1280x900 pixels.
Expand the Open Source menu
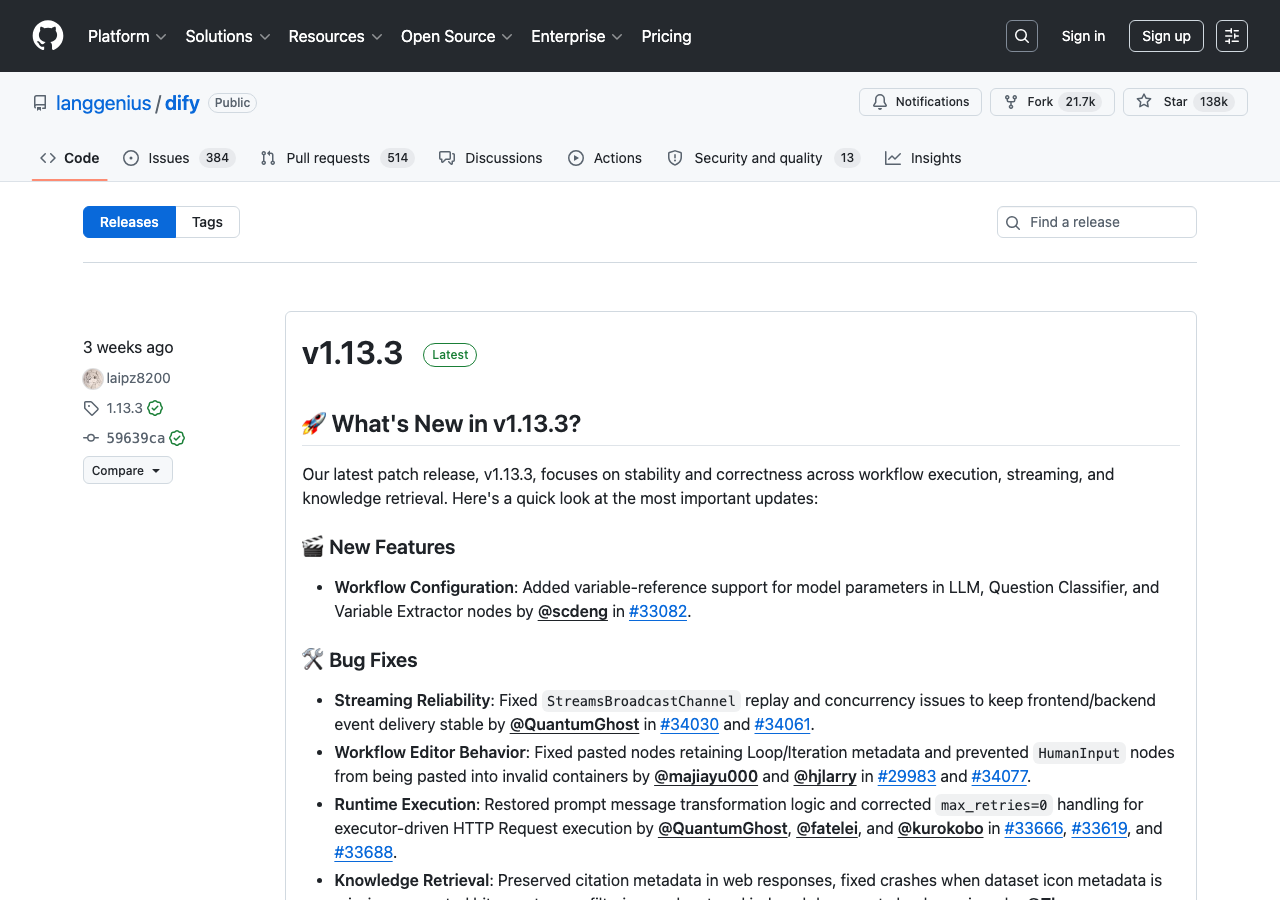456,36
